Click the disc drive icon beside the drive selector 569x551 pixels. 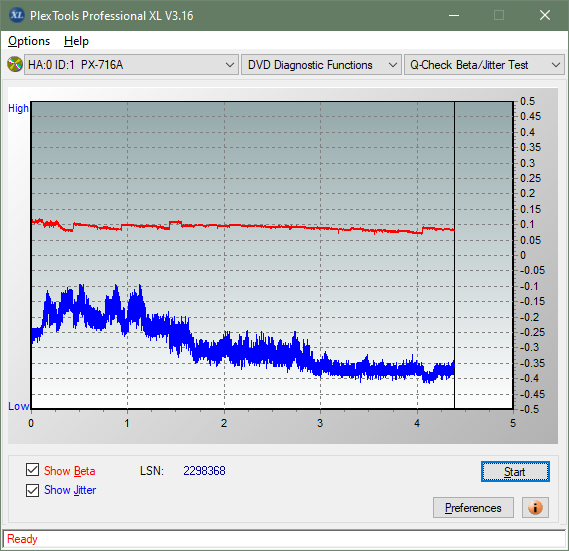pos(15,65)
